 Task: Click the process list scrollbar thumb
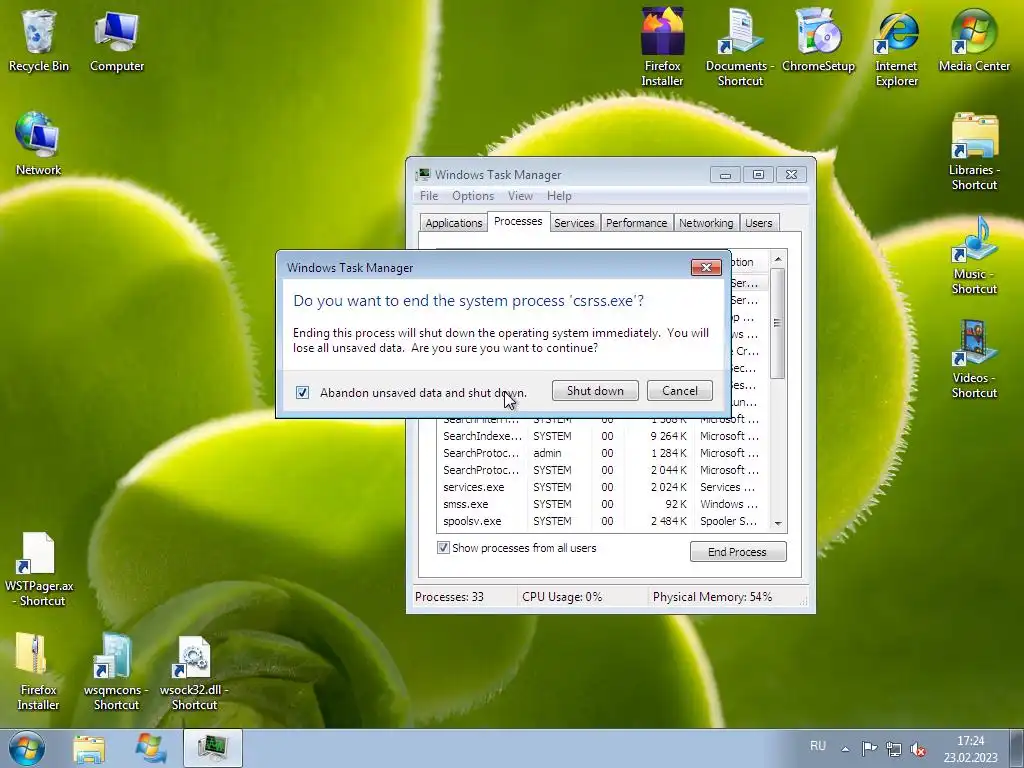tap(777, 323)
